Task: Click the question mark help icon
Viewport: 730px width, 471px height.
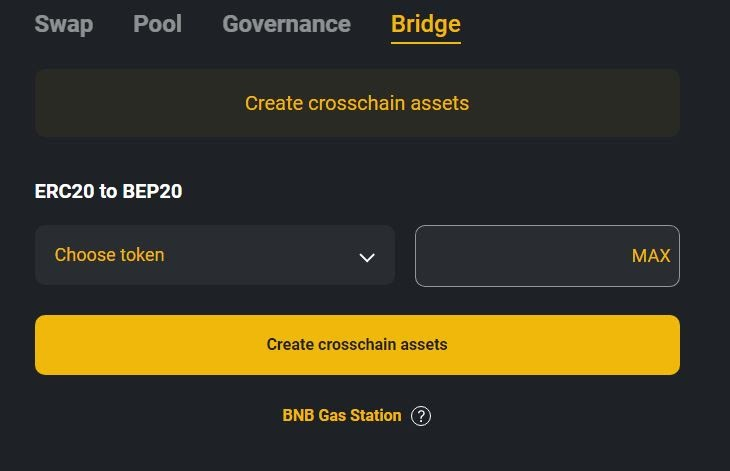Action: [x=421, y=416]
